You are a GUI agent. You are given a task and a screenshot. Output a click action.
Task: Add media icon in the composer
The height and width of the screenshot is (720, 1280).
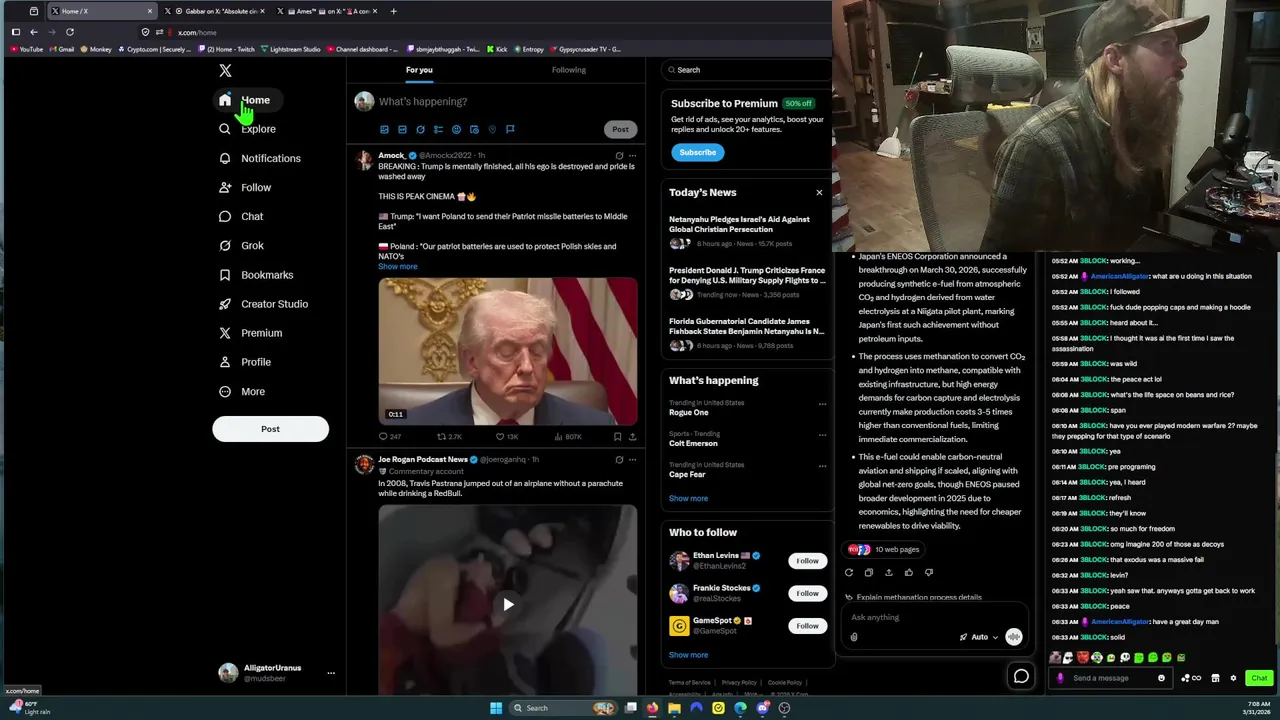click(x=384, y=129)
